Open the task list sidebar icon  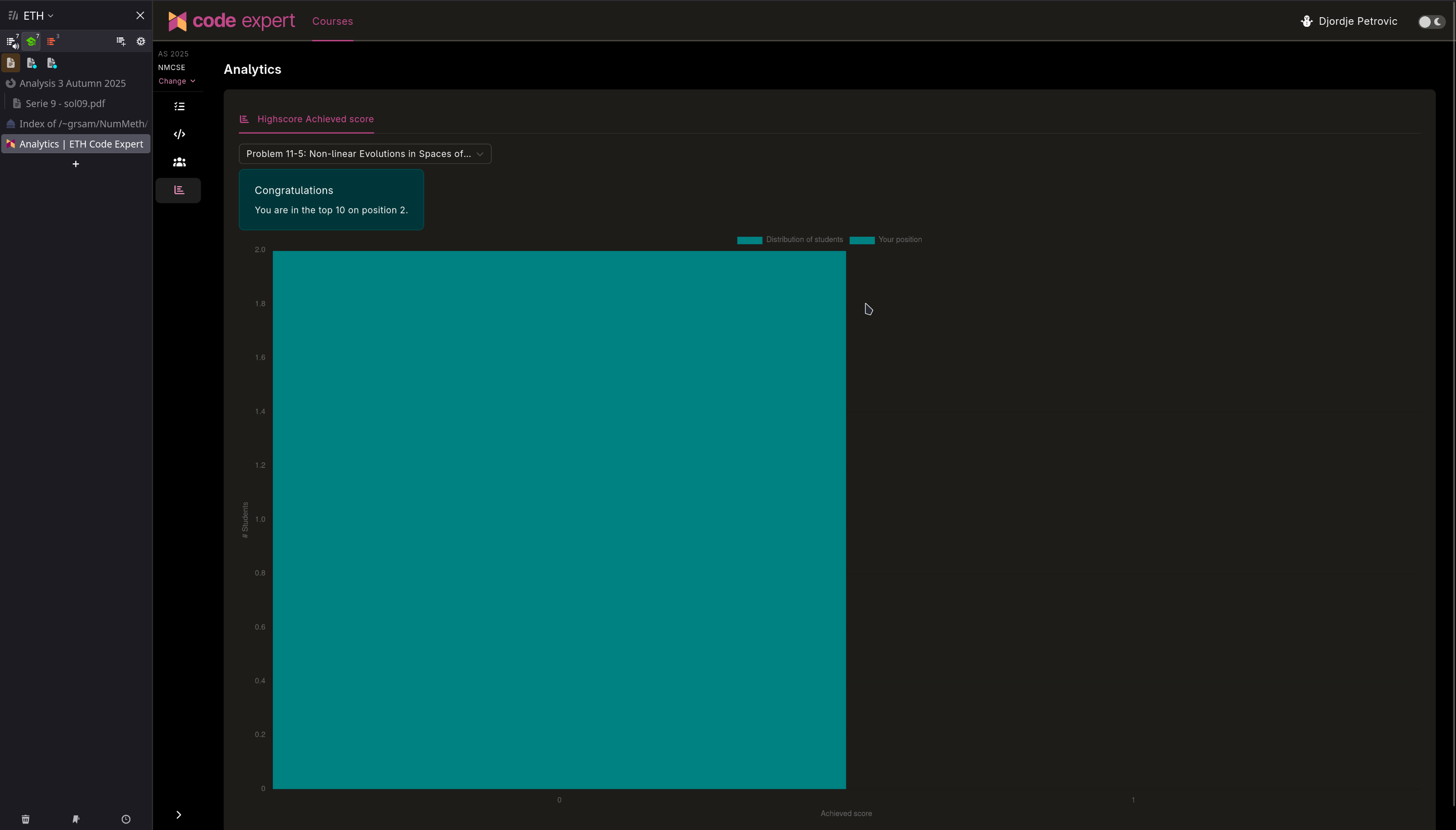pos(179,107)
